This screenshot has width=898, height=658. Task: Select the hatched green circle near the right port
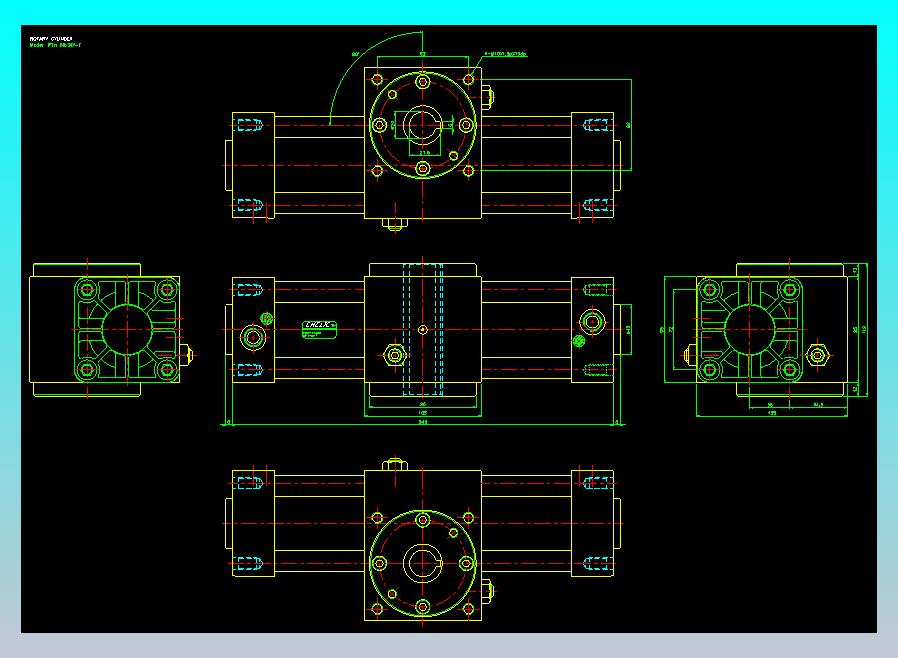coord(578,341)
